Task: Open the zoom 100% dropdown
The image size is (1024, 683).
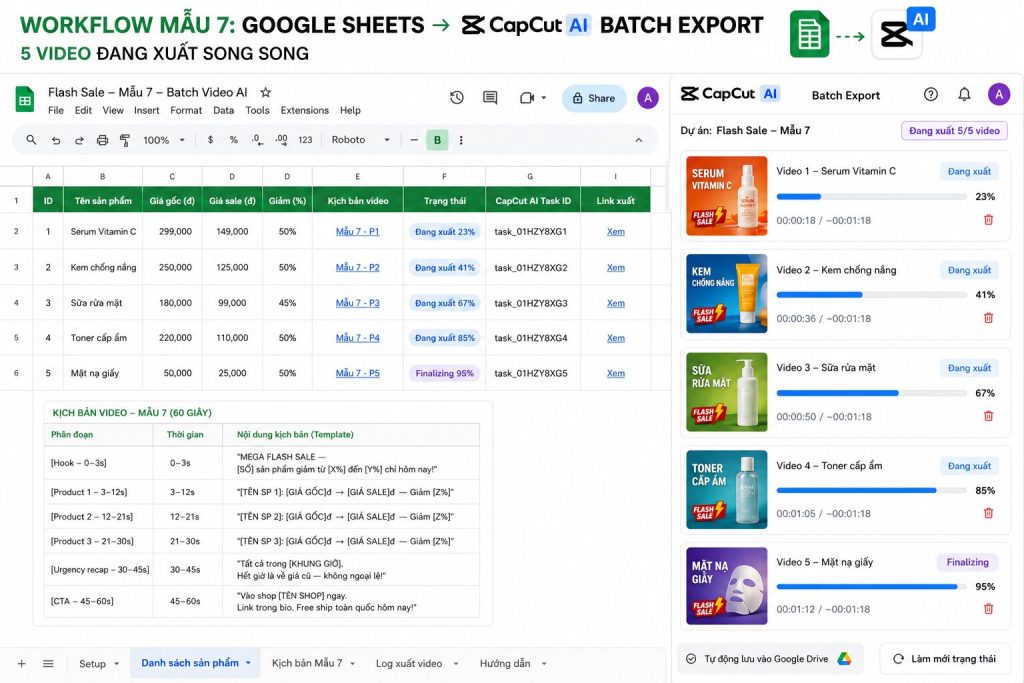Action: point(164,140)
